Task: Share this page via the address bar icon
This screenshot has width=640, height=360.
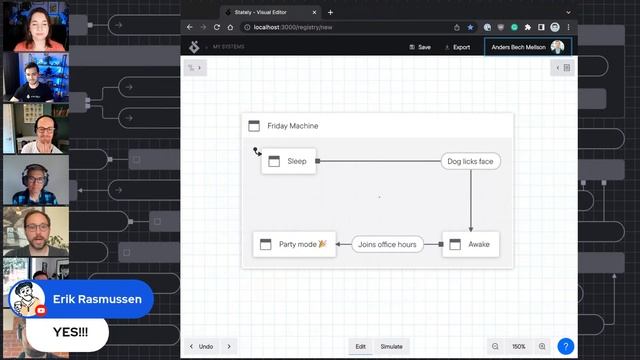Action: click(457, 27)
